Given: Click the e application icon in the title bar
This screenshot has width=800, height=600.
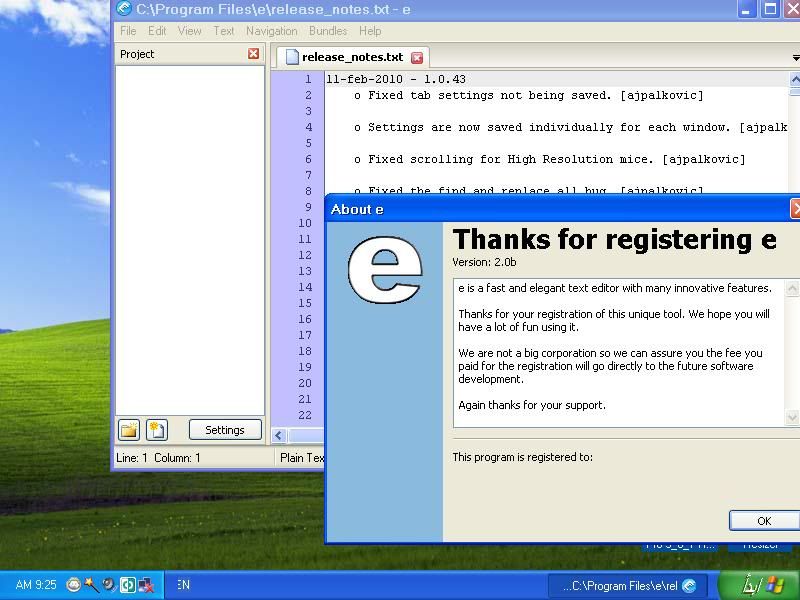Looking at the screenshot, I should [x=124, y=9].
